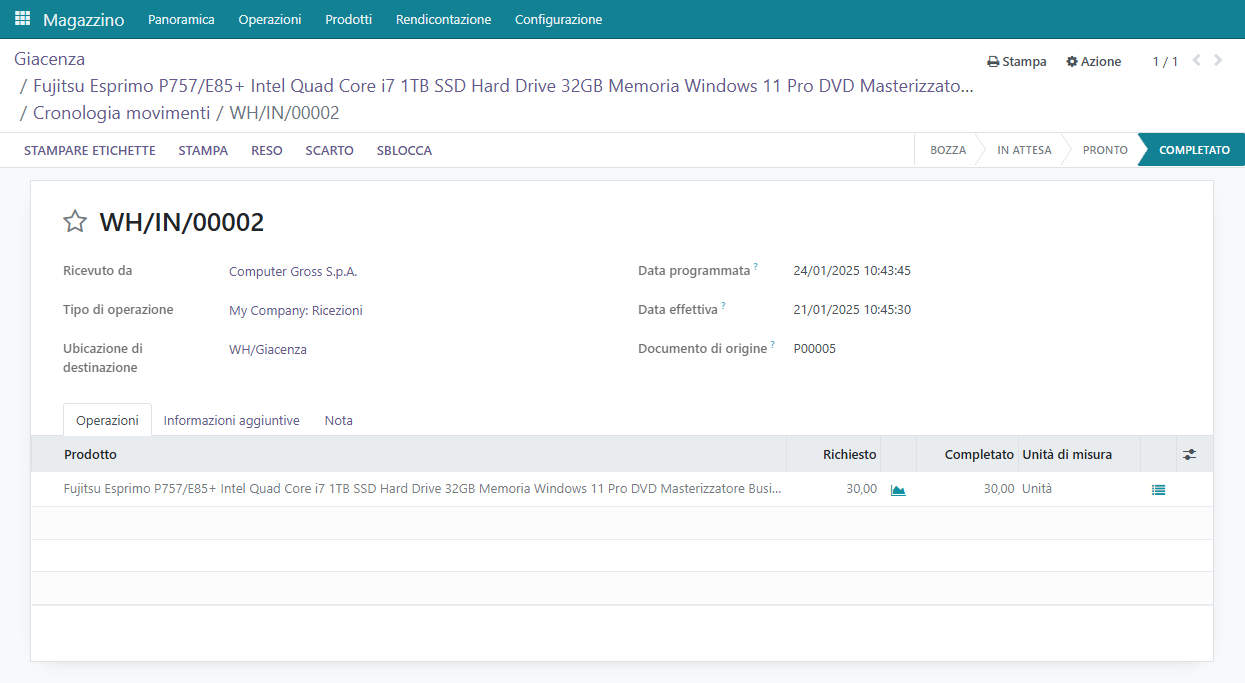Click the WH/IN/00002 record title
This screenshot has width=1245, height=683.
click(x=182, y=222)
